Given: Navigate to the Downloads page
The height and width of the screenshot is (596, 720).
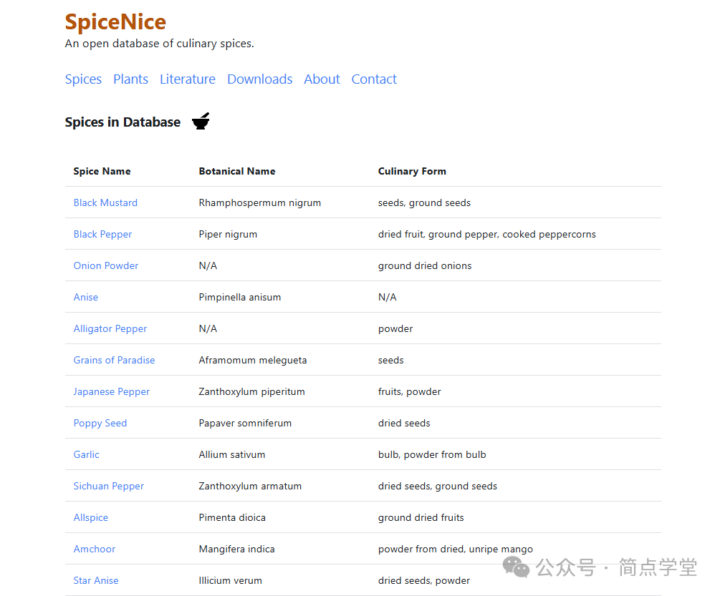Looking at the screenshot, I should click(259, 79).
